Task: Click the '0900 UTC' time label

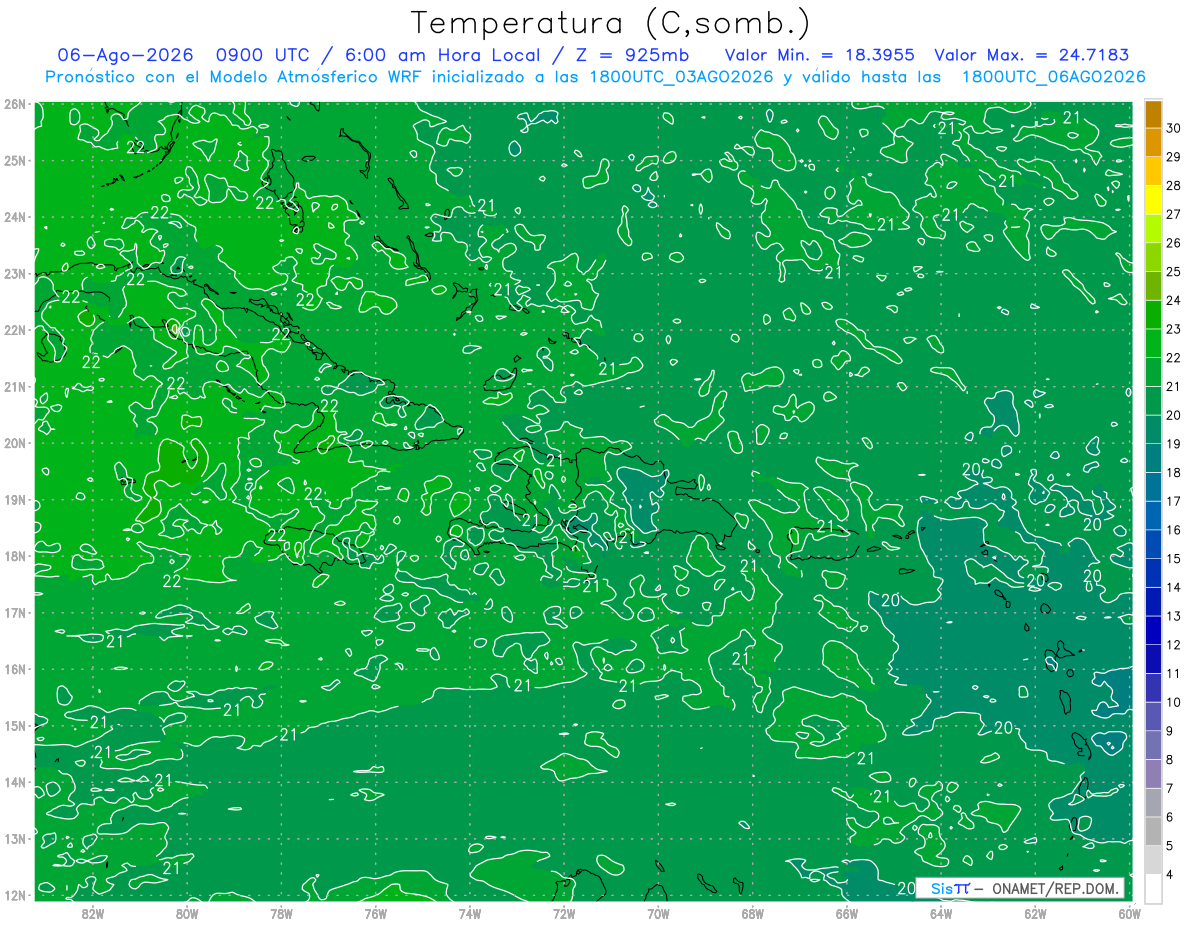Action: [264, 55]
